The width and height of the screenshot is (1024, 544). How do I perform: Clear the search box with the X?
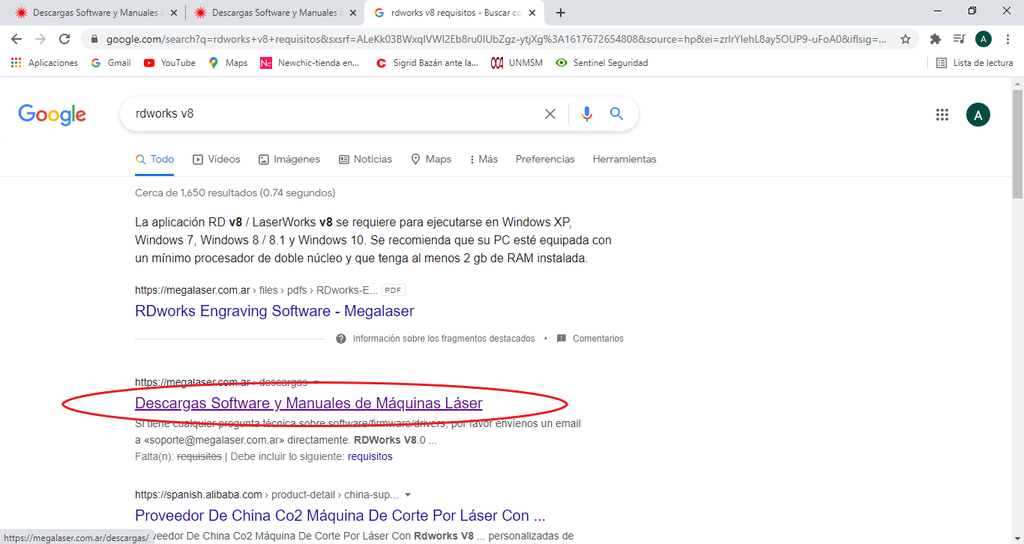pyautogui.click(x=550, y=114)
